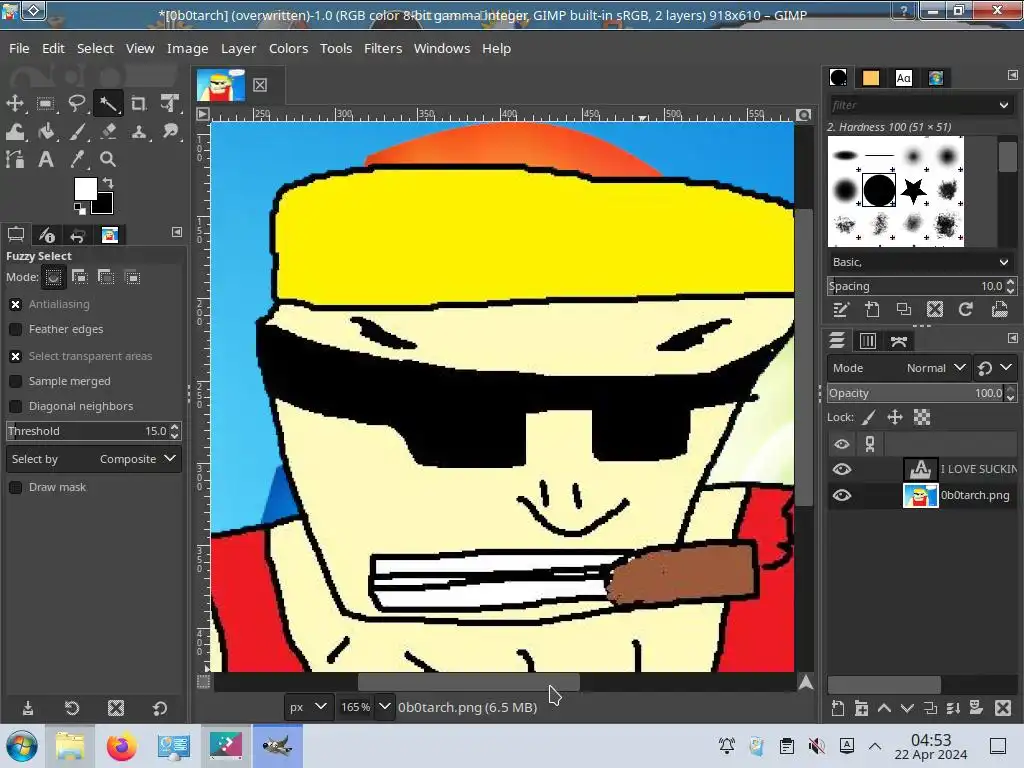The image size is (1024, 768).
Task: Select the Zoom magnifier tool
Action: coord(108,159)
